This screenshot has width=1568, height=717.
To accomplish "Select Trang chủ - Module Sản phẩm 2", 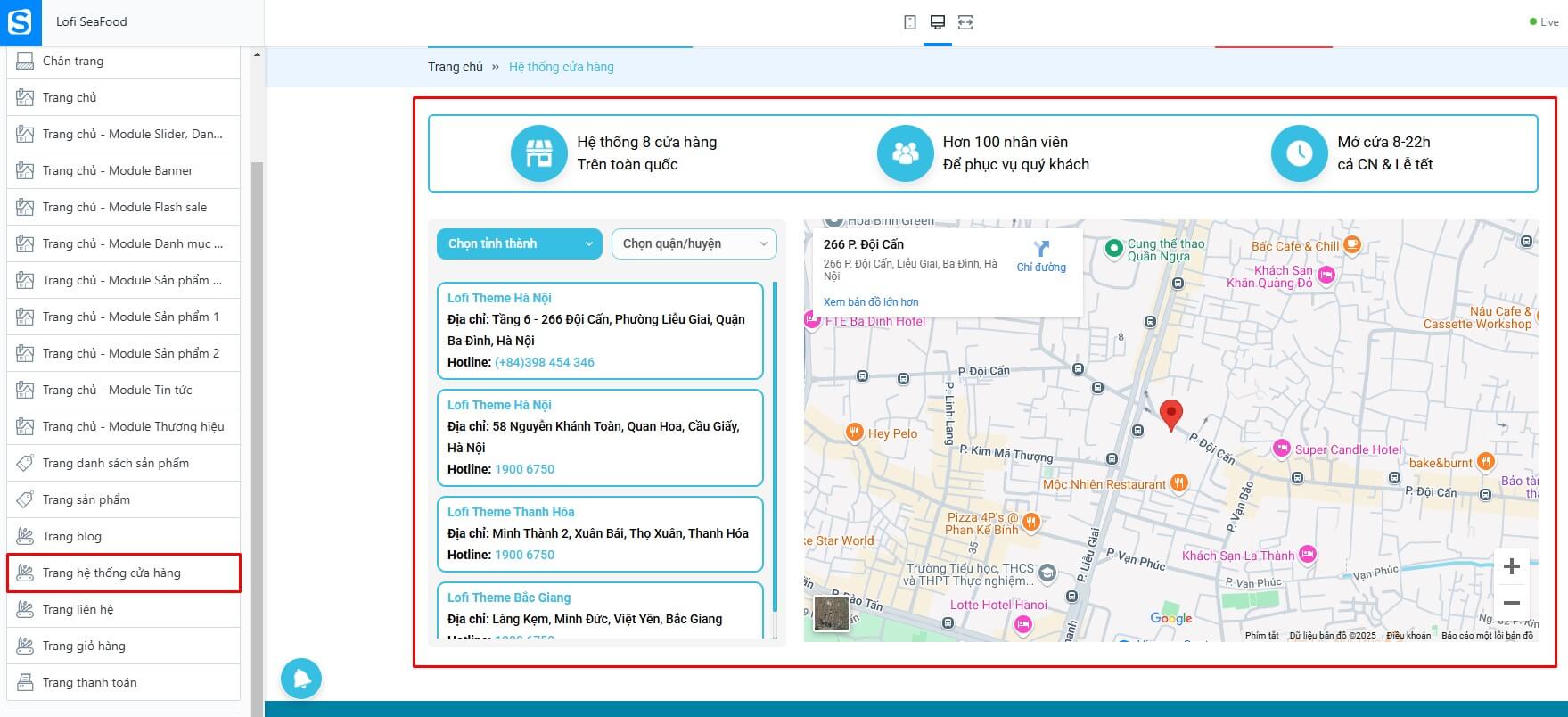I will [124, 353].
